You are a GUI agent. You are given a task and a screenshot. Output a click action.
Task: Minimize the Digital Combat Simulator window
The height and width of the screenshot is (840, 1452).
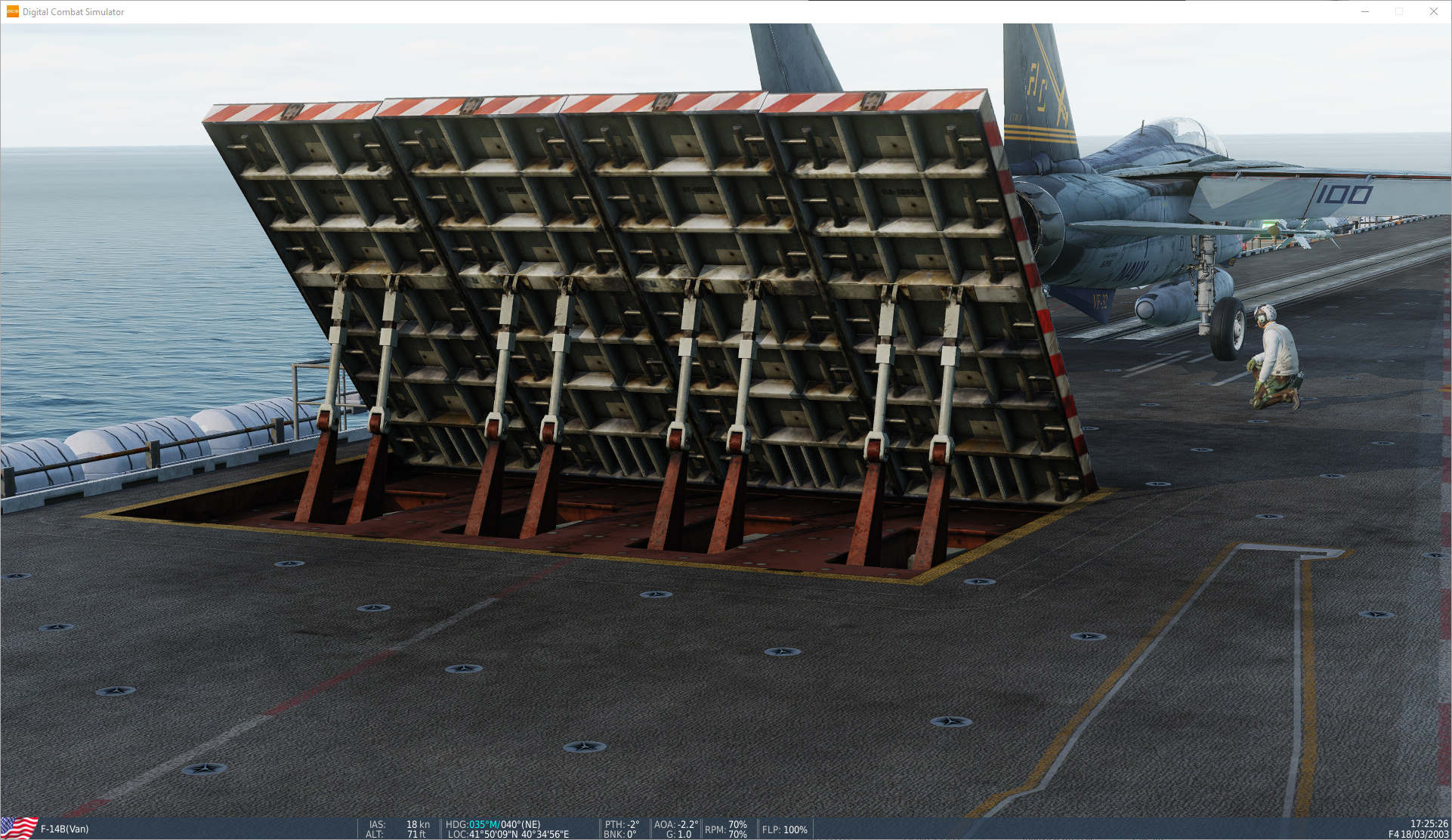[x=1365, y=11]
